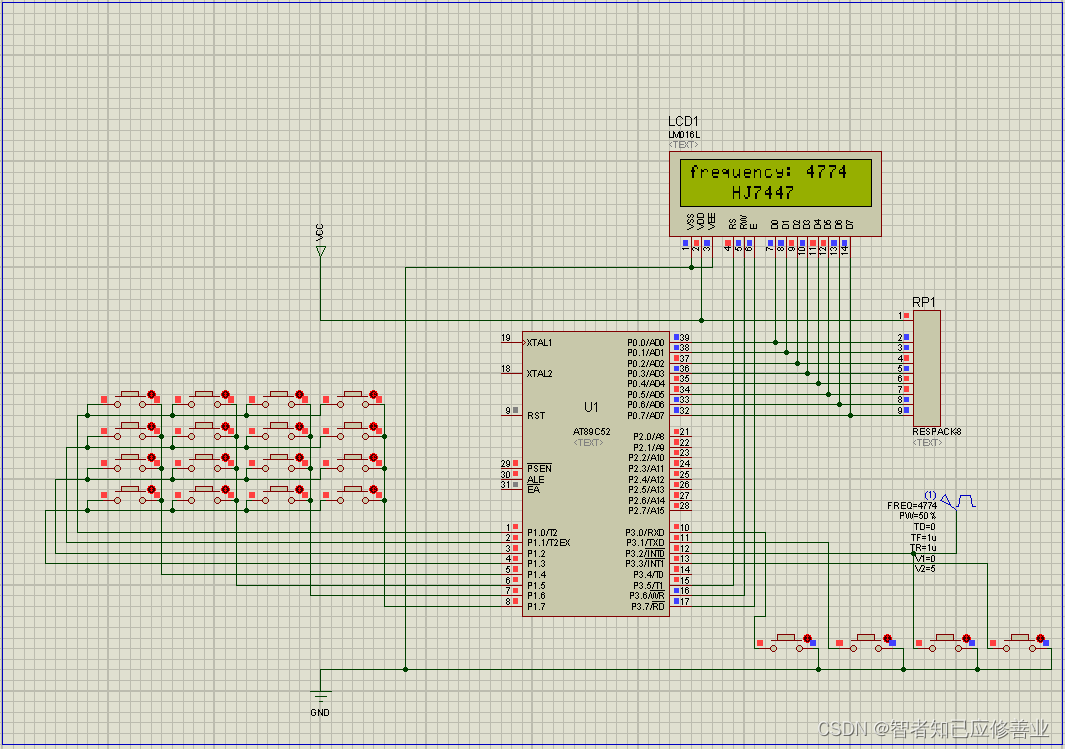Click the P0.0/AD0 pin label
The height and width of the screenshot is (749, 1065).
[x=645, y=343]
